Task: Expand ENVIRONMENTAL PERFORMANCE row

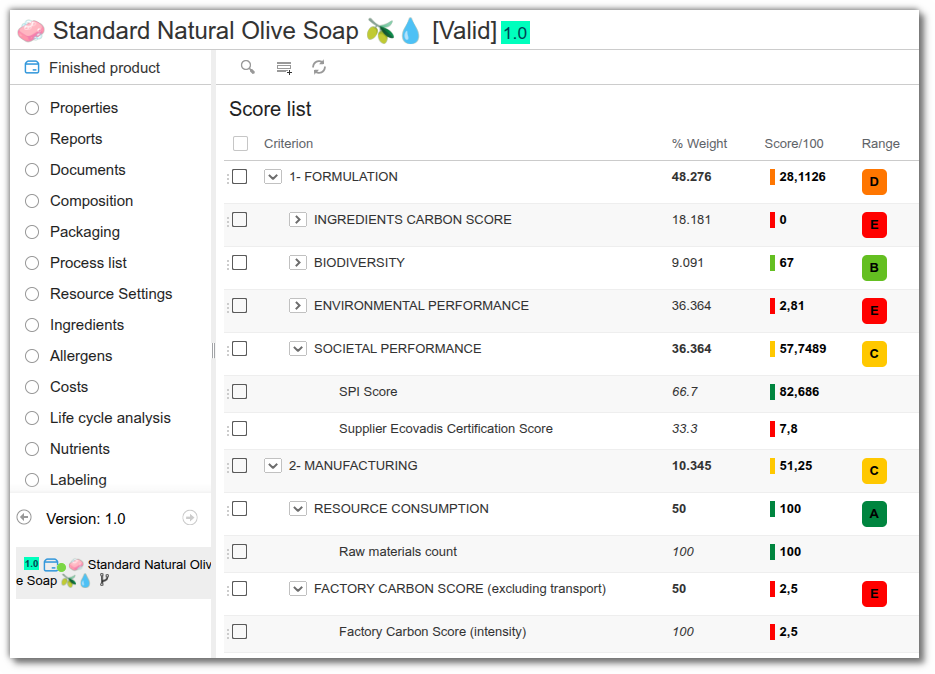Action: pyautogui.click(x=298, y=305)
